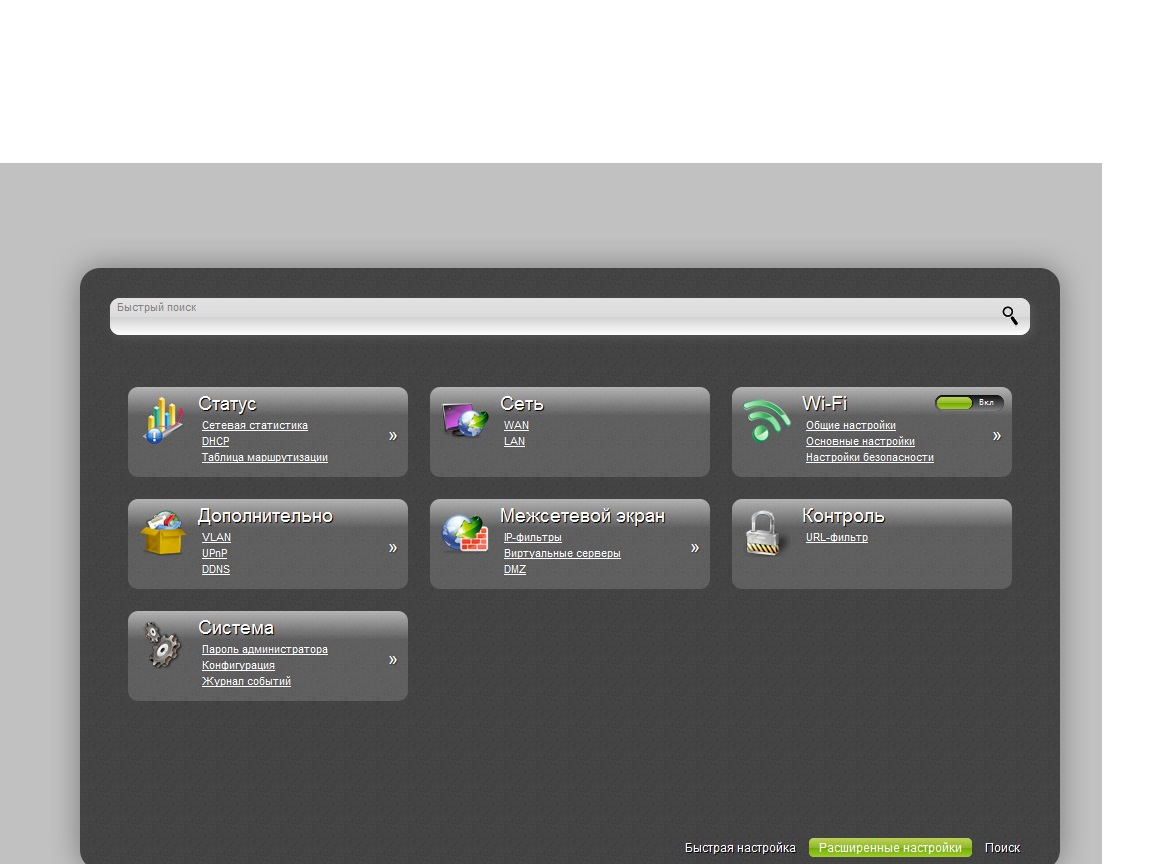
Task: Expand the Статус section arrow
Action: pos(393,436)
